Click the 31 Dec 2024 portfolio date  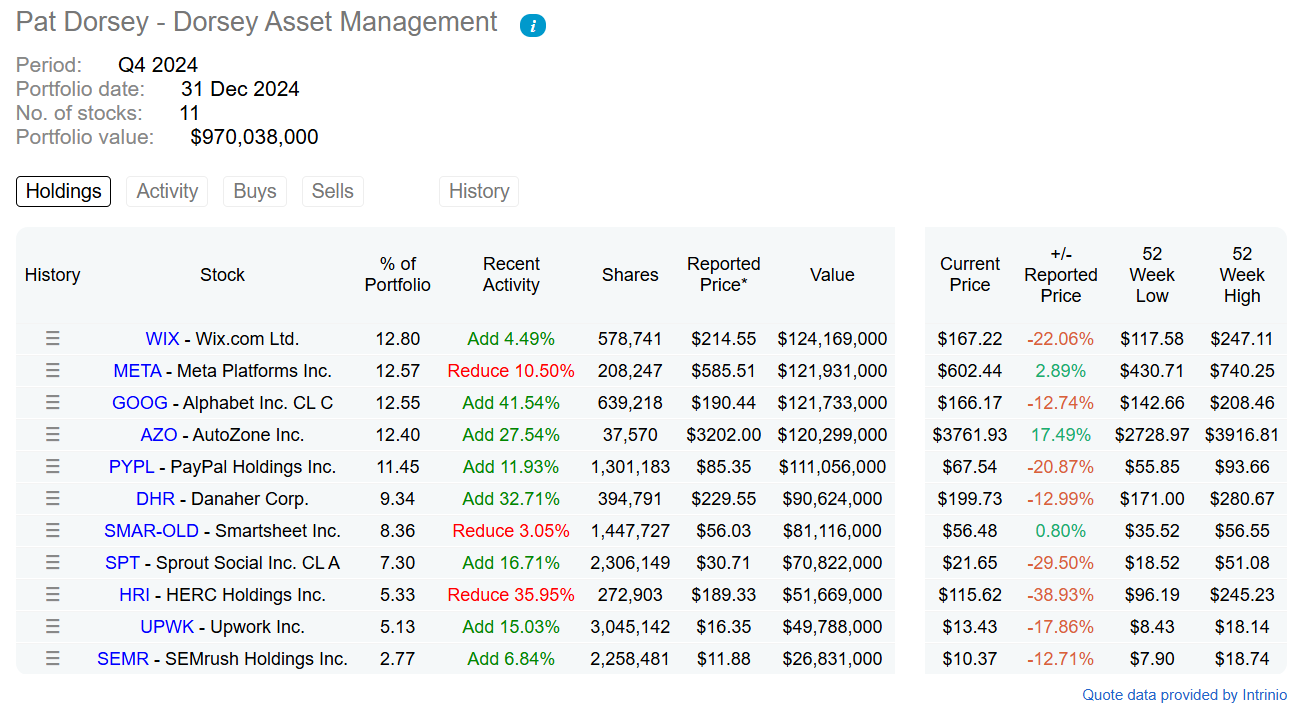point(240,89)
